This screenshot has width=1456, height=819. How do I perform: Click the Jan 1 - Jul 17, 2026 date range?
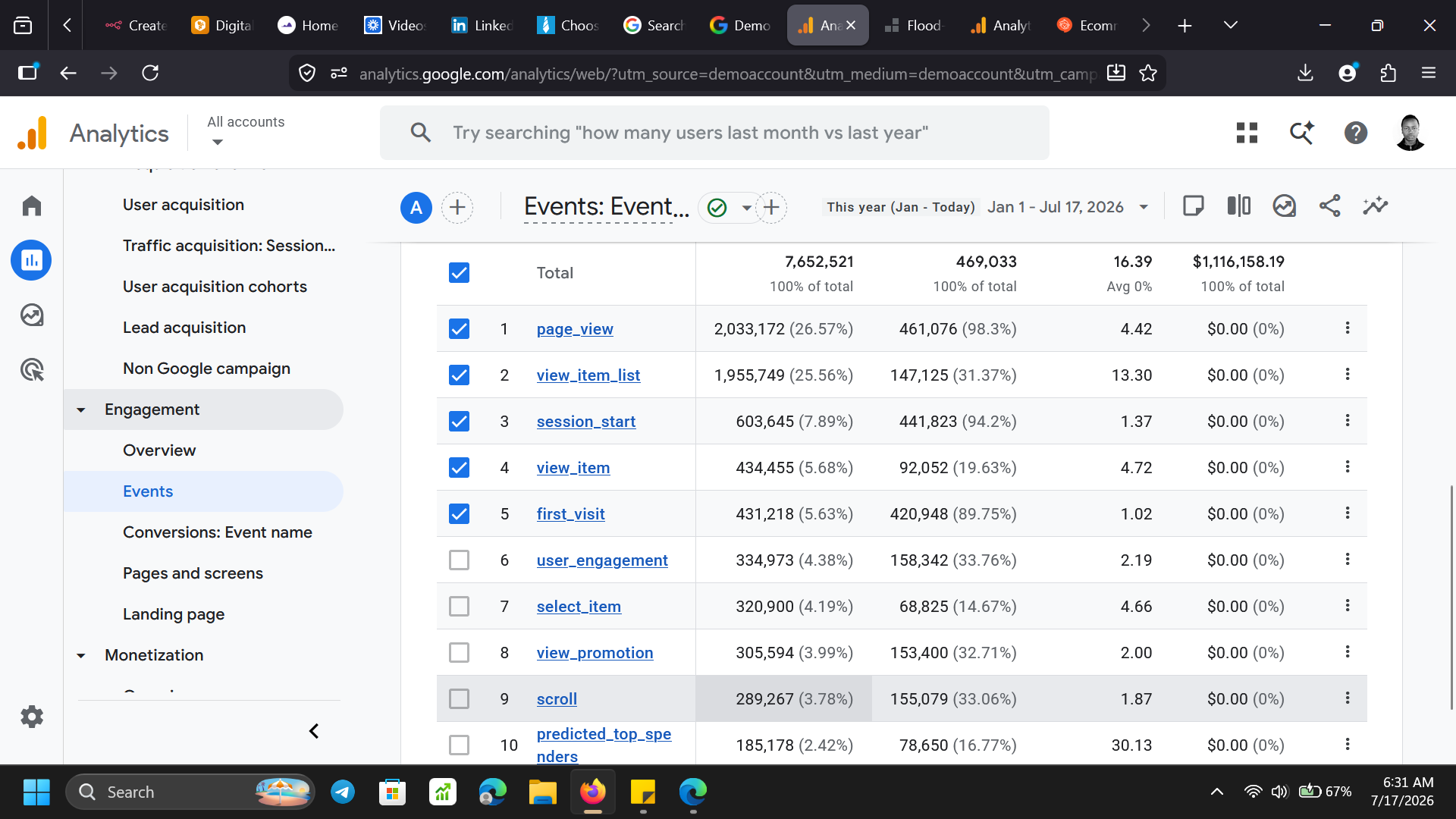click(x=1056, y=207)
